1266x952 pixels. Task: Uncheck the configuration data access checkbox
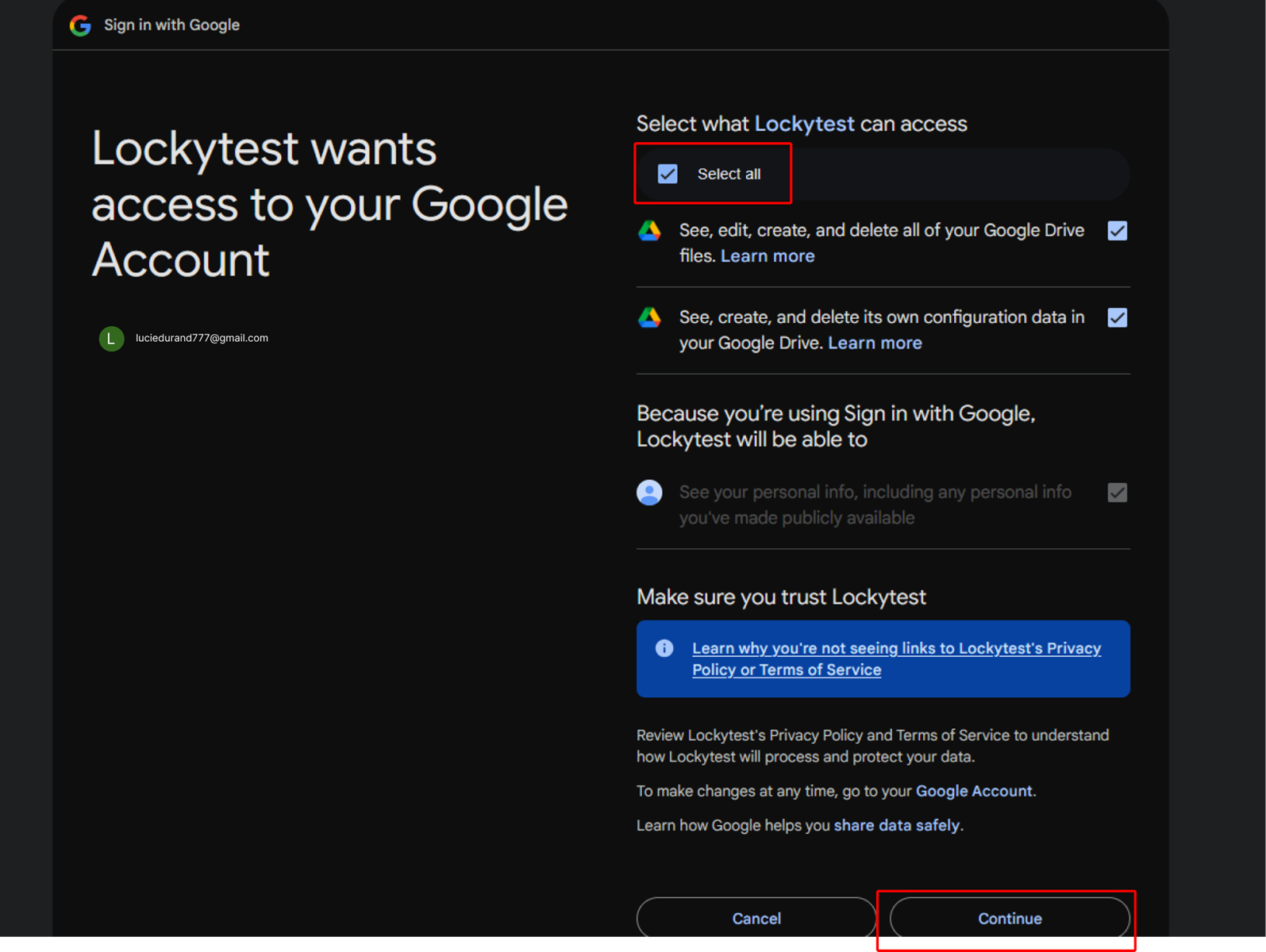pos(1117,318)
